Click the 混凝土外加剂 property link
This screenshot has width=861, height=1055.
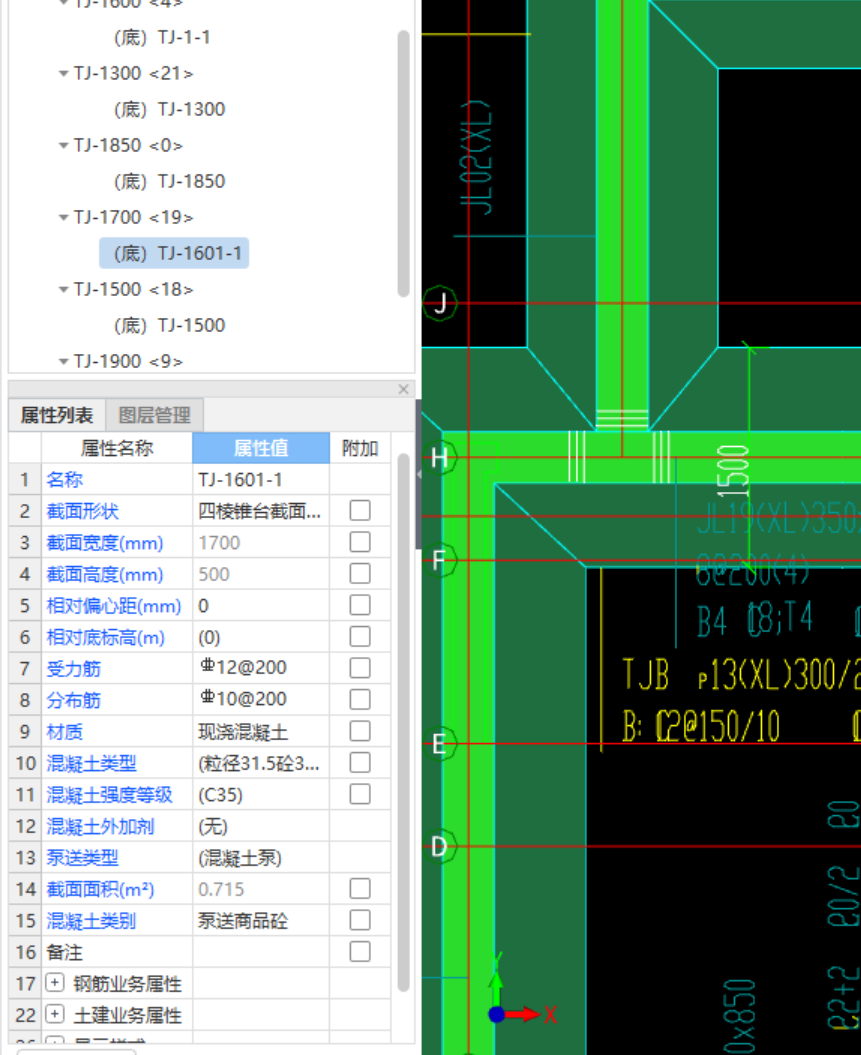click(x=100, y=826)
